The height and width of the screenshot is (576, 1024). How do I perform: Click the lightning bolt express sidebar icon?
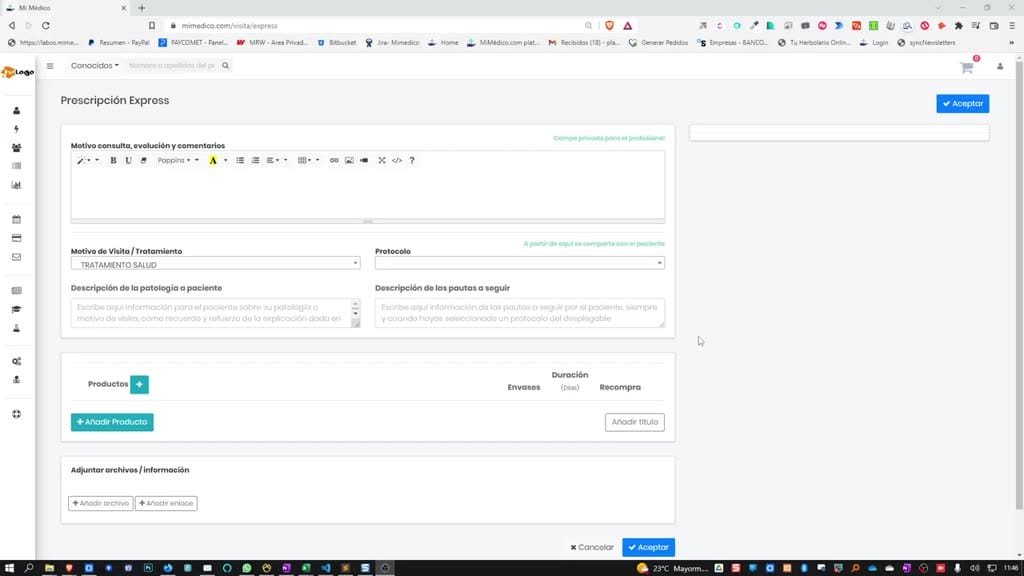[x=16, y=129]
